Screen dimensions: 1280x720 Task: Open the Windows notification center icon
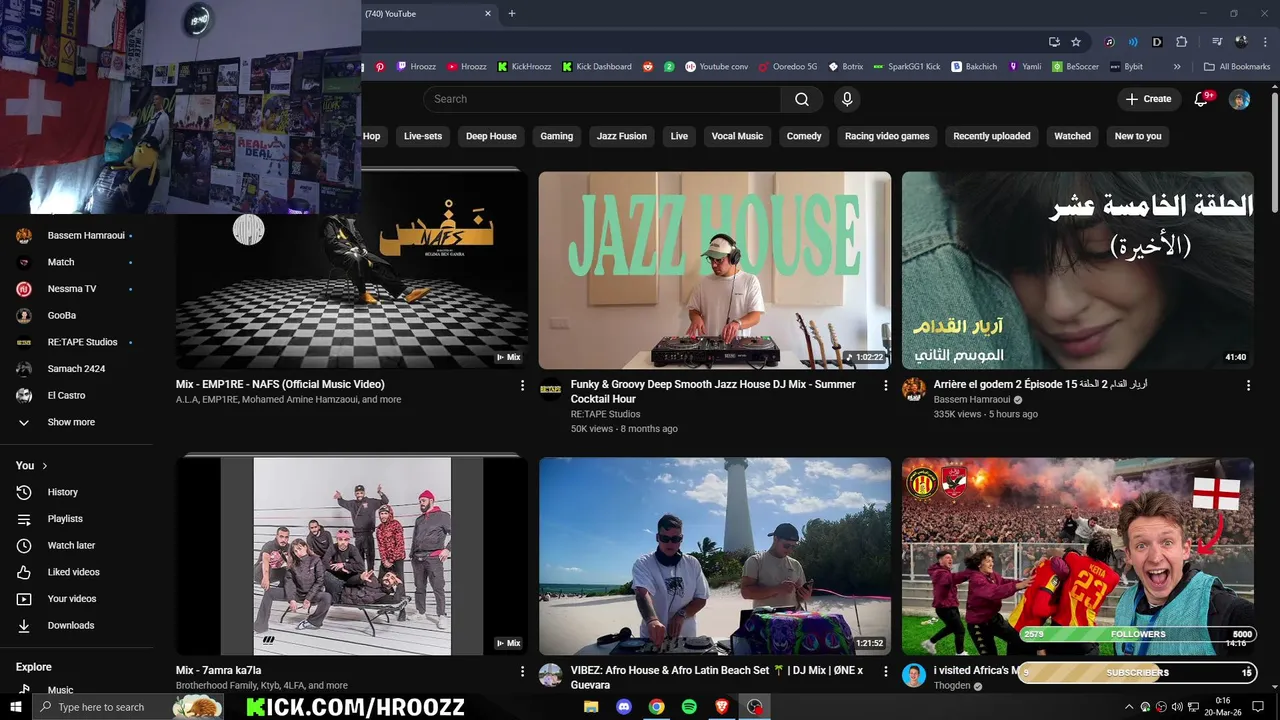tap(1258, 707)
